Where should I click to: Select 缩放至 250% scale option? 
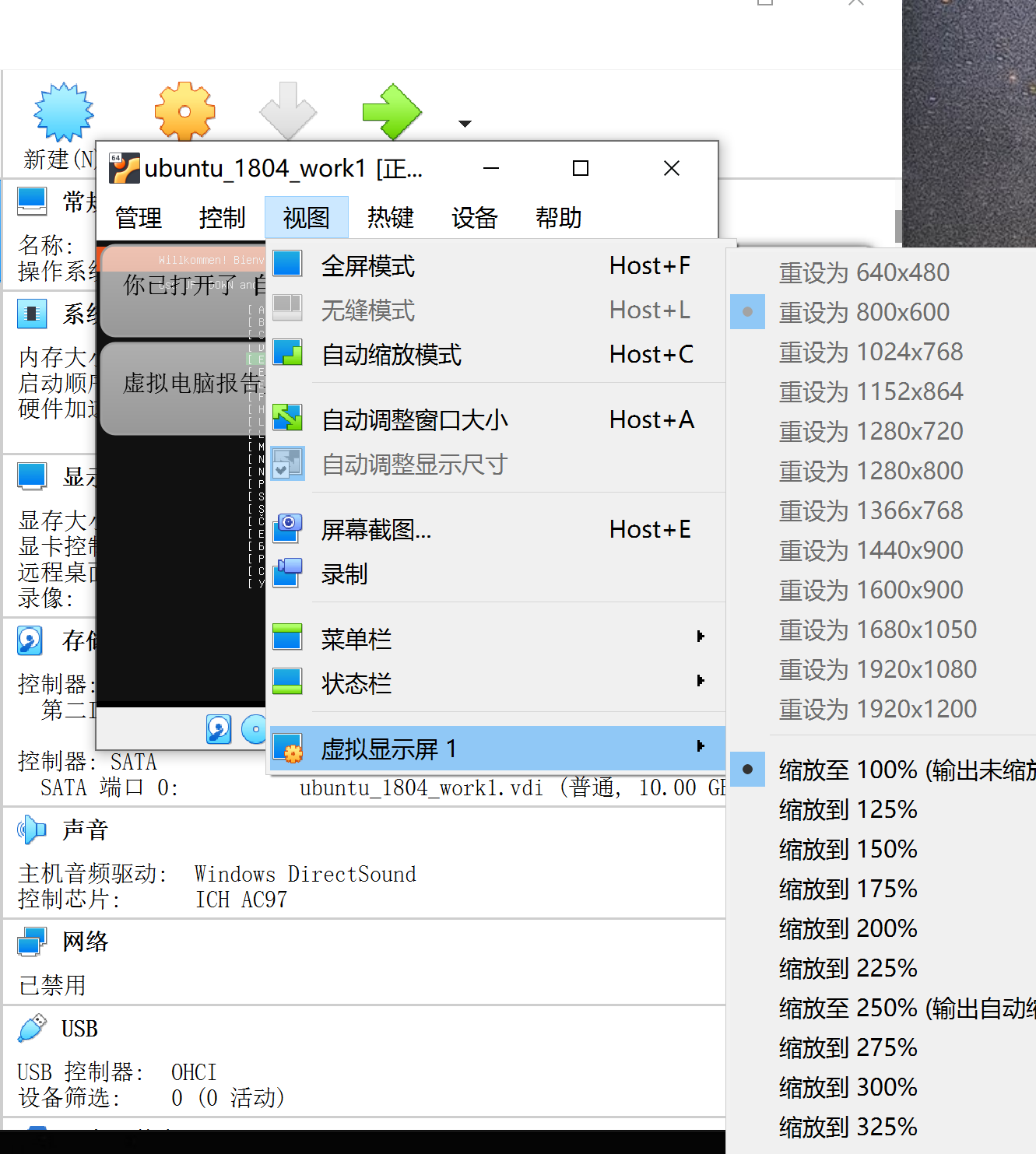(883, 1008)
